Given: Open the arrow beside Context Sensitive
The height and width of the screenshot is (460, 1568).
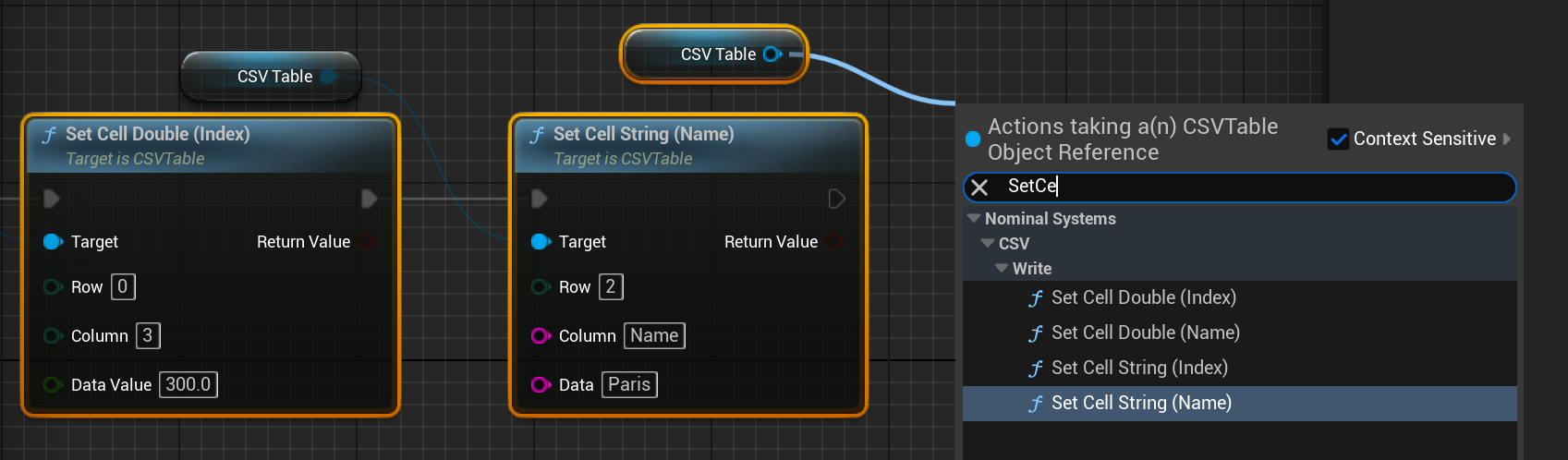Looking at the screenshot, I should (x=1507, y=139).
